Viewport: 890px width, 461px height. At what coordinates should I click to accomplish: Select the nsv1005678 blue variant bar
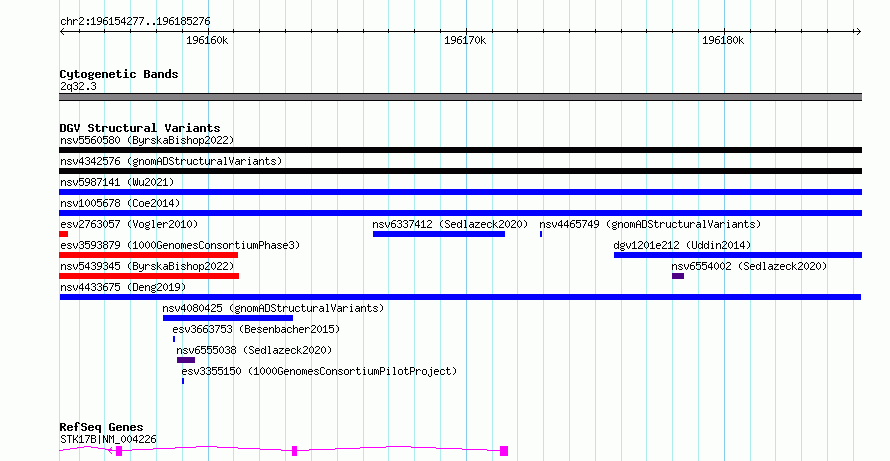coord(460,213)
